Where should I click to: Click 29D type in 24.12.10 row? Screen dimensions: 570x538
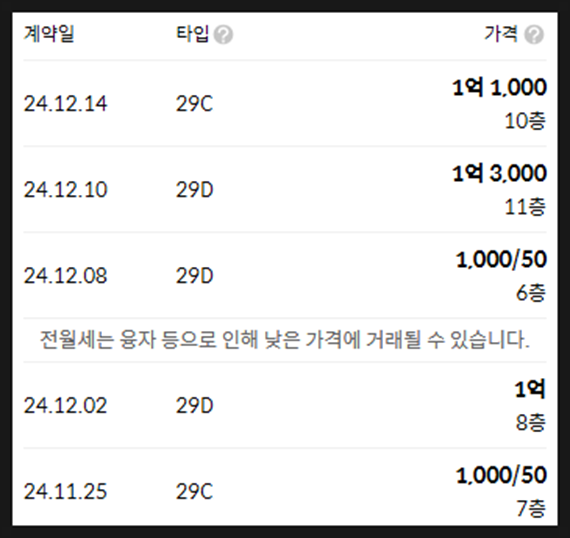tap(194, 189)
